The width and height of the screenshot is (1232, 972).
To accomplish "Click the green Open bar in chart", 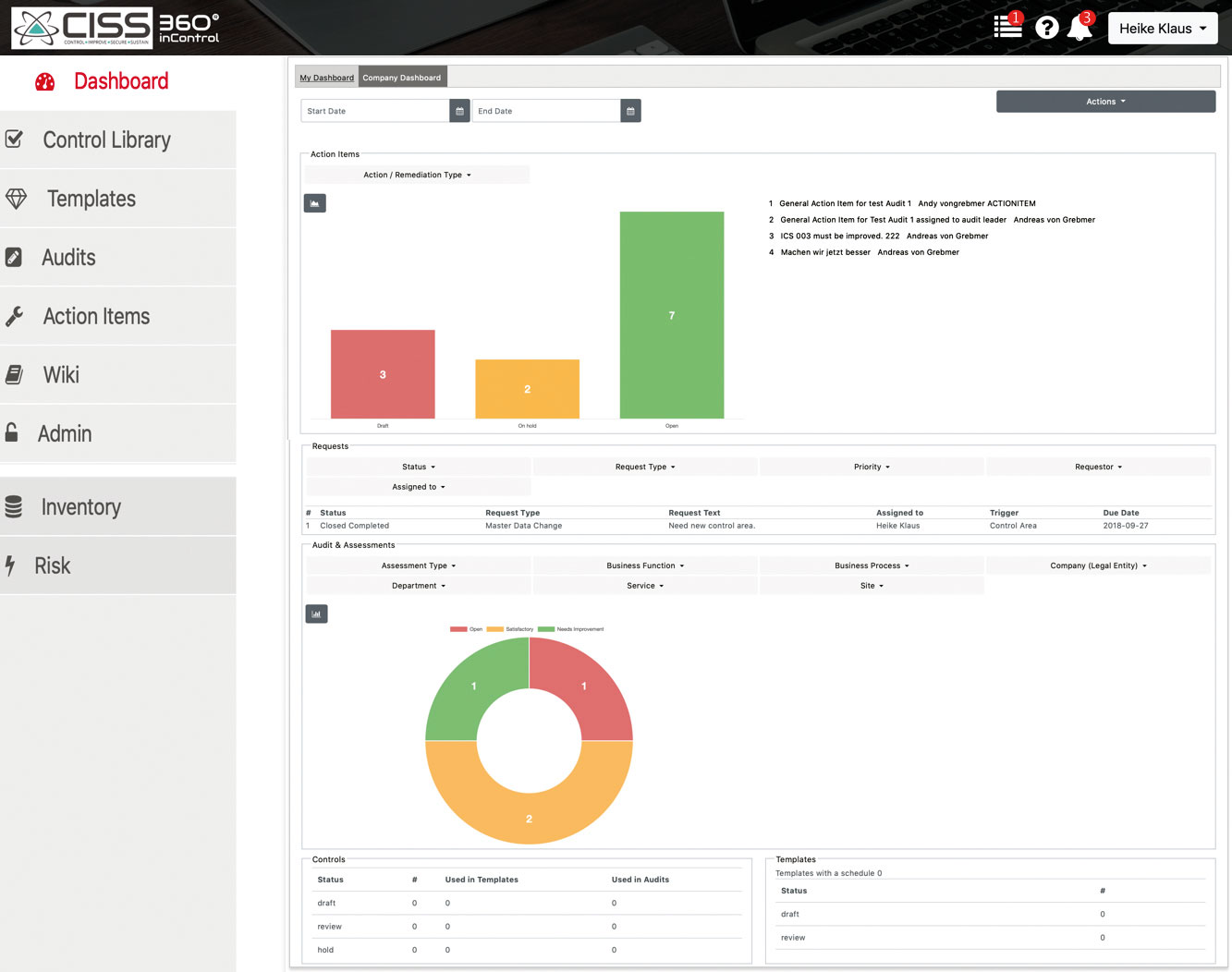I will pos(672,315).
